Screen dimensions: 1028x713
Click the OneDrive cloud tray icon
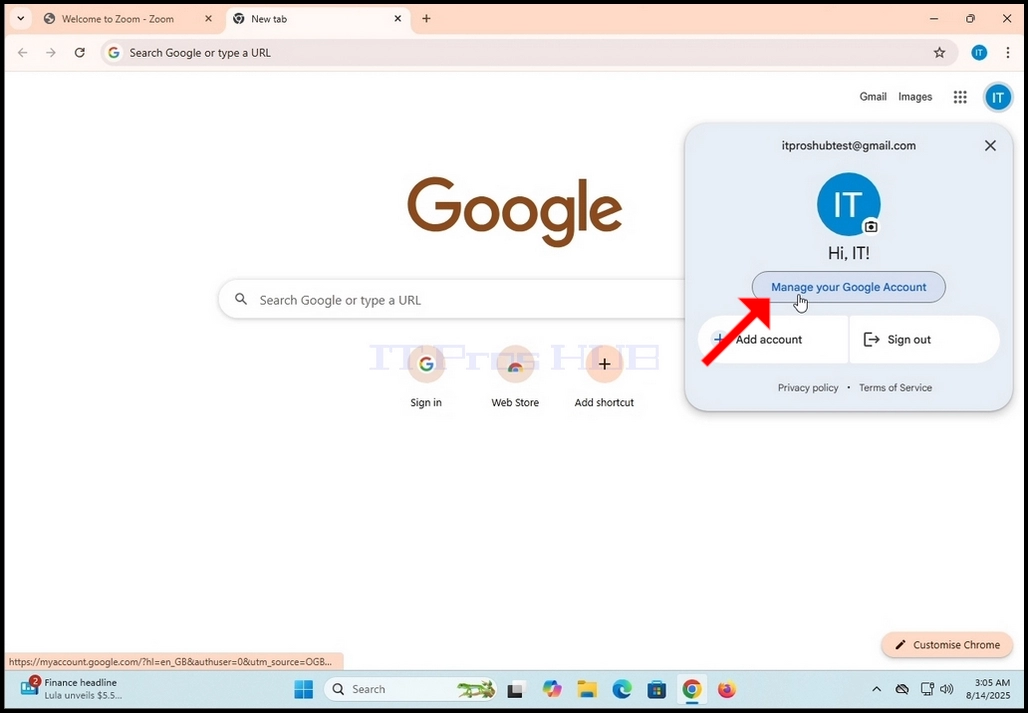(x=903, y=689)
